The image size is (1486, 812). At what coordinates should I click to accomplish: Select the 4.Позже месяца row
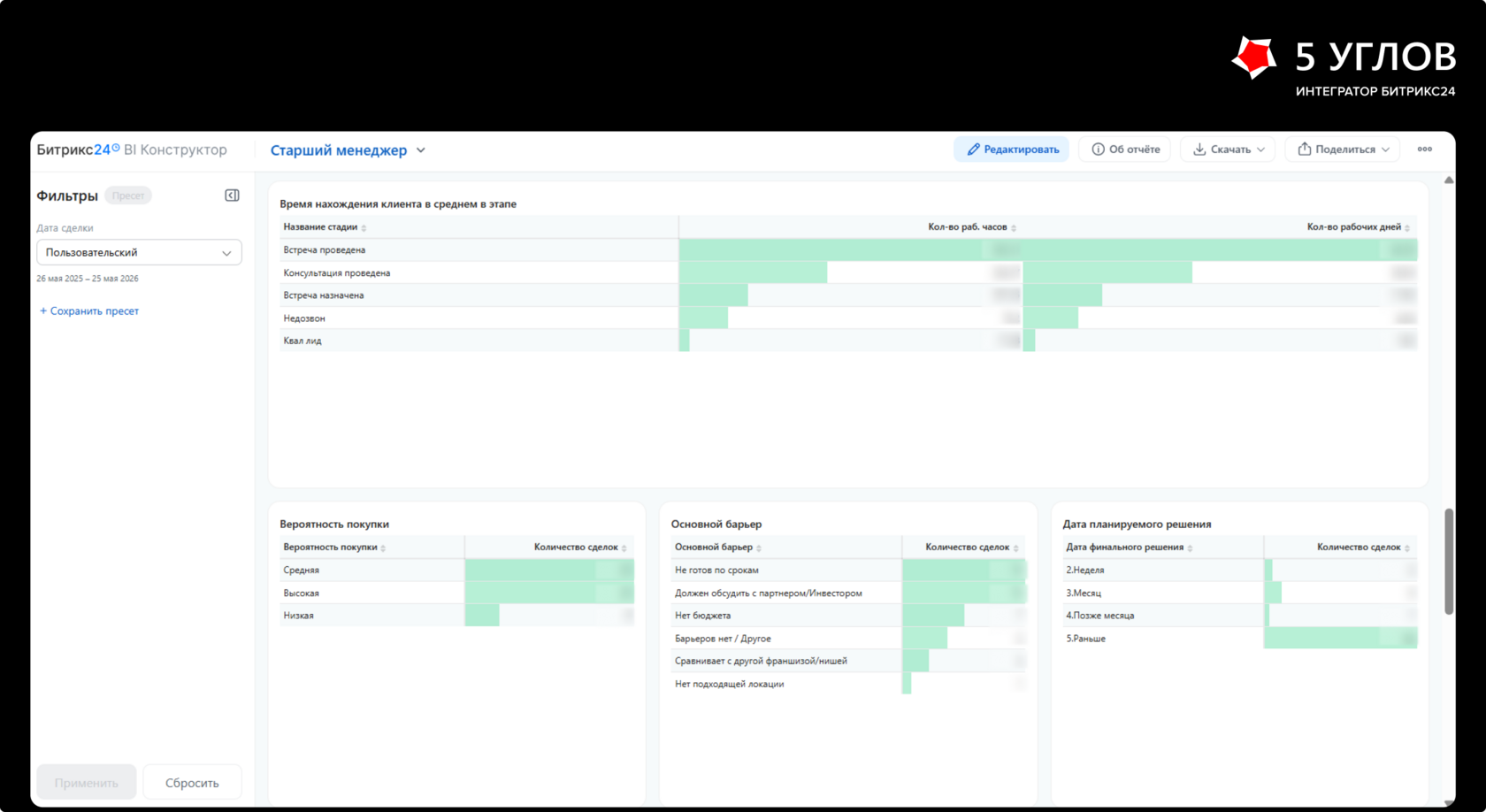click(x=1240, y=616)
